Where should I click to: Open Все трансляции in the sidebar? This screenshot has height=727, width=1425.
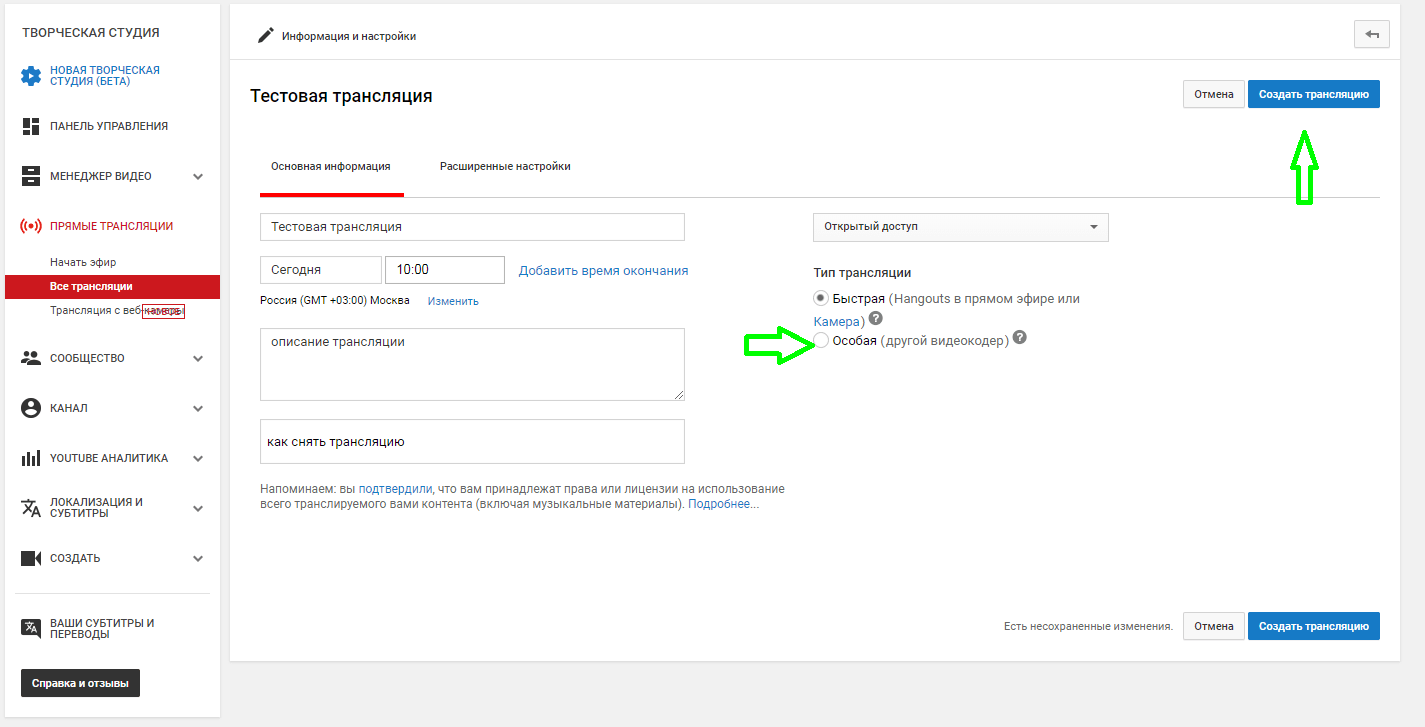point(112,287)
